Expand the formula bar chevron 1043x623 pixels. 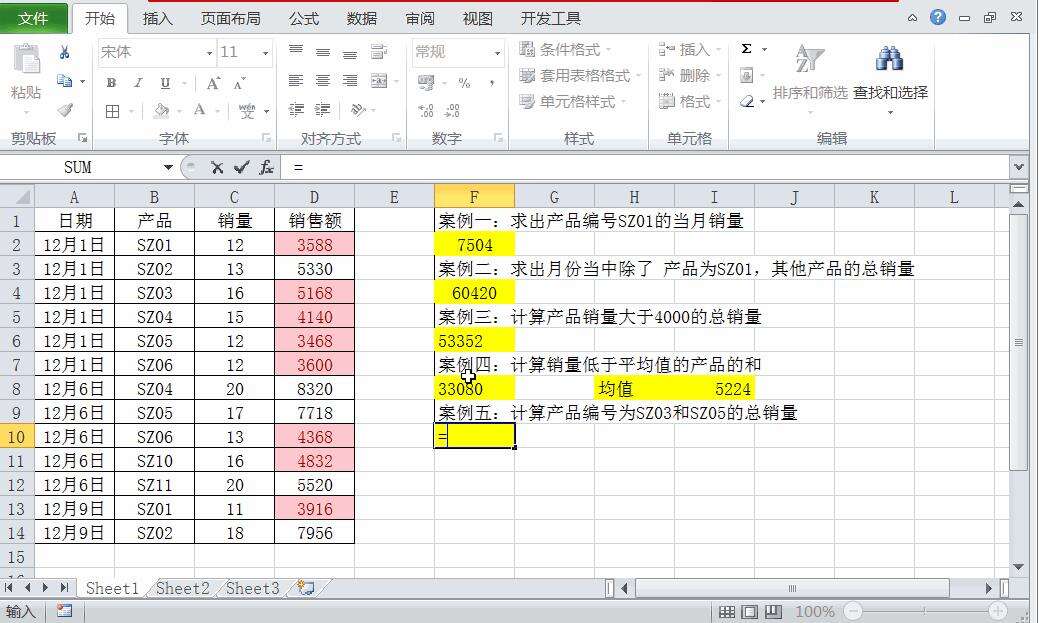point(1018,168)
